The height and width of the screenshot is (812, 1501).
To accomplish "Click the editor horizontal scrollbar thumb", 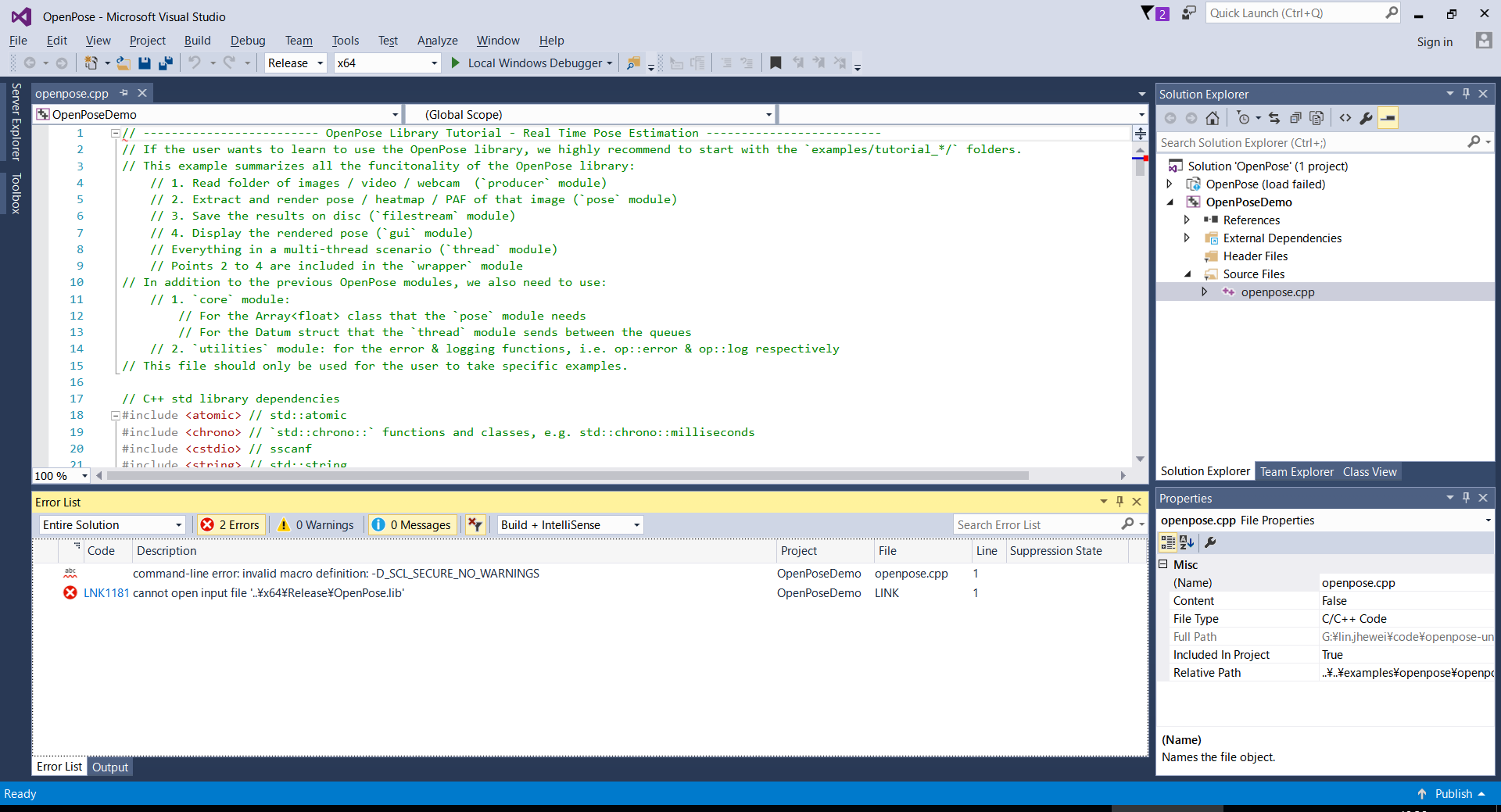I will (x=568, y=475).
